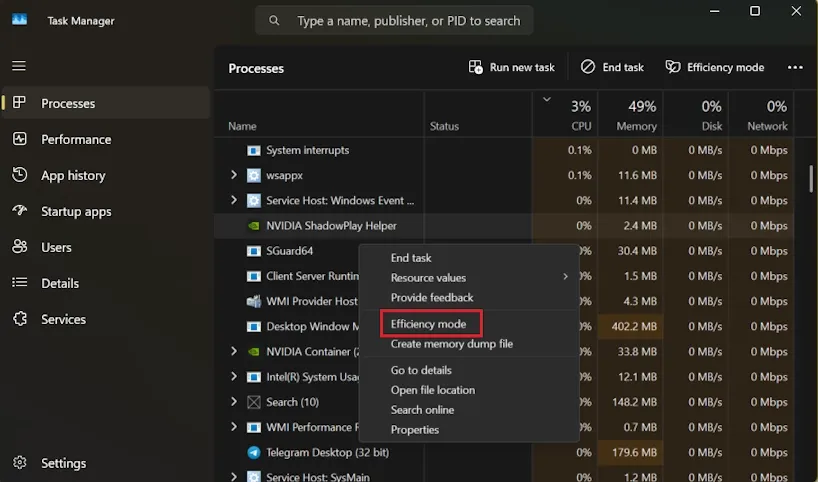Image resolution: width=818 pixels, height=482 pixels.
Task: Open the hamburger navigation menu
Action: 19,66
